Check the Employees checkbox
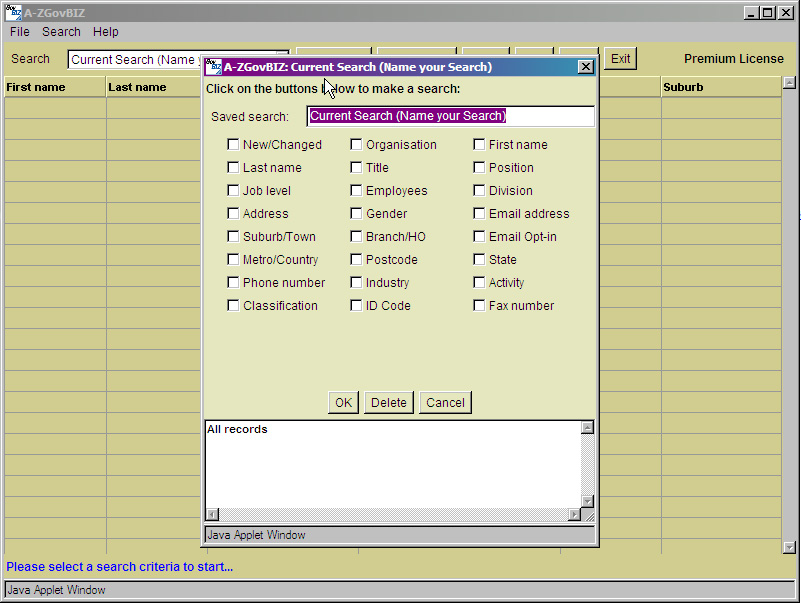Image resolution: width=801 pixels, height=603 pixels. 356,191
